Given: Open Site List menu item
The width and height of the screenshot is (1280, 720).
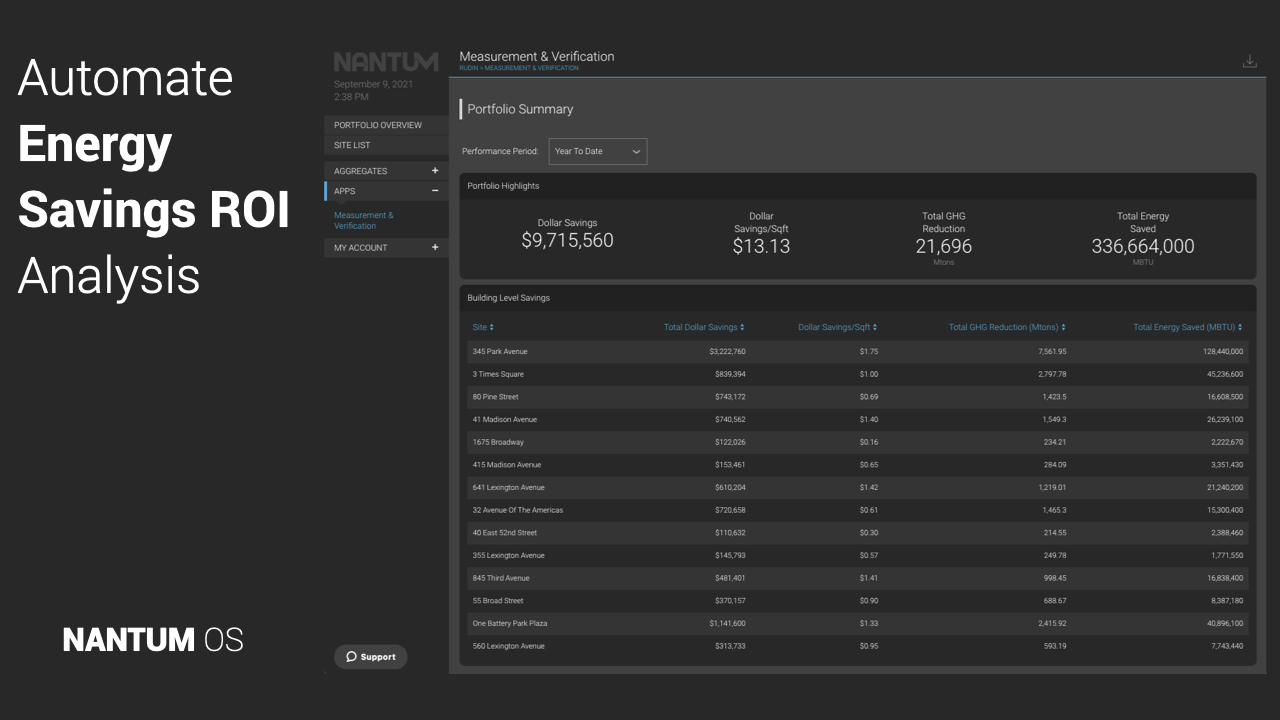Looking at the screenshot, I should 386,145.
